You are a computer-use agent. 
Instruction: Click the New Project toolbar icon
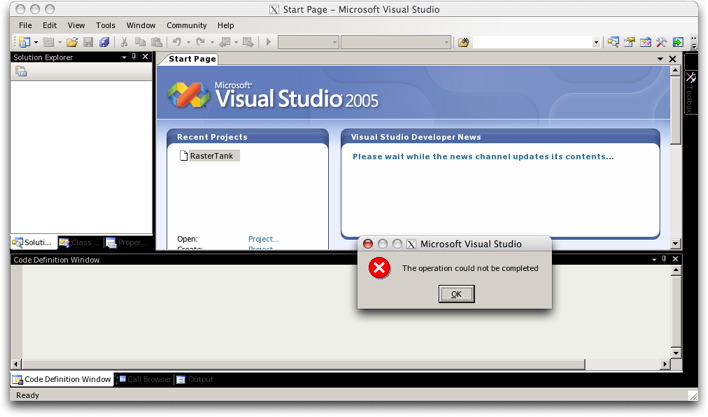(x=23, y=42)
